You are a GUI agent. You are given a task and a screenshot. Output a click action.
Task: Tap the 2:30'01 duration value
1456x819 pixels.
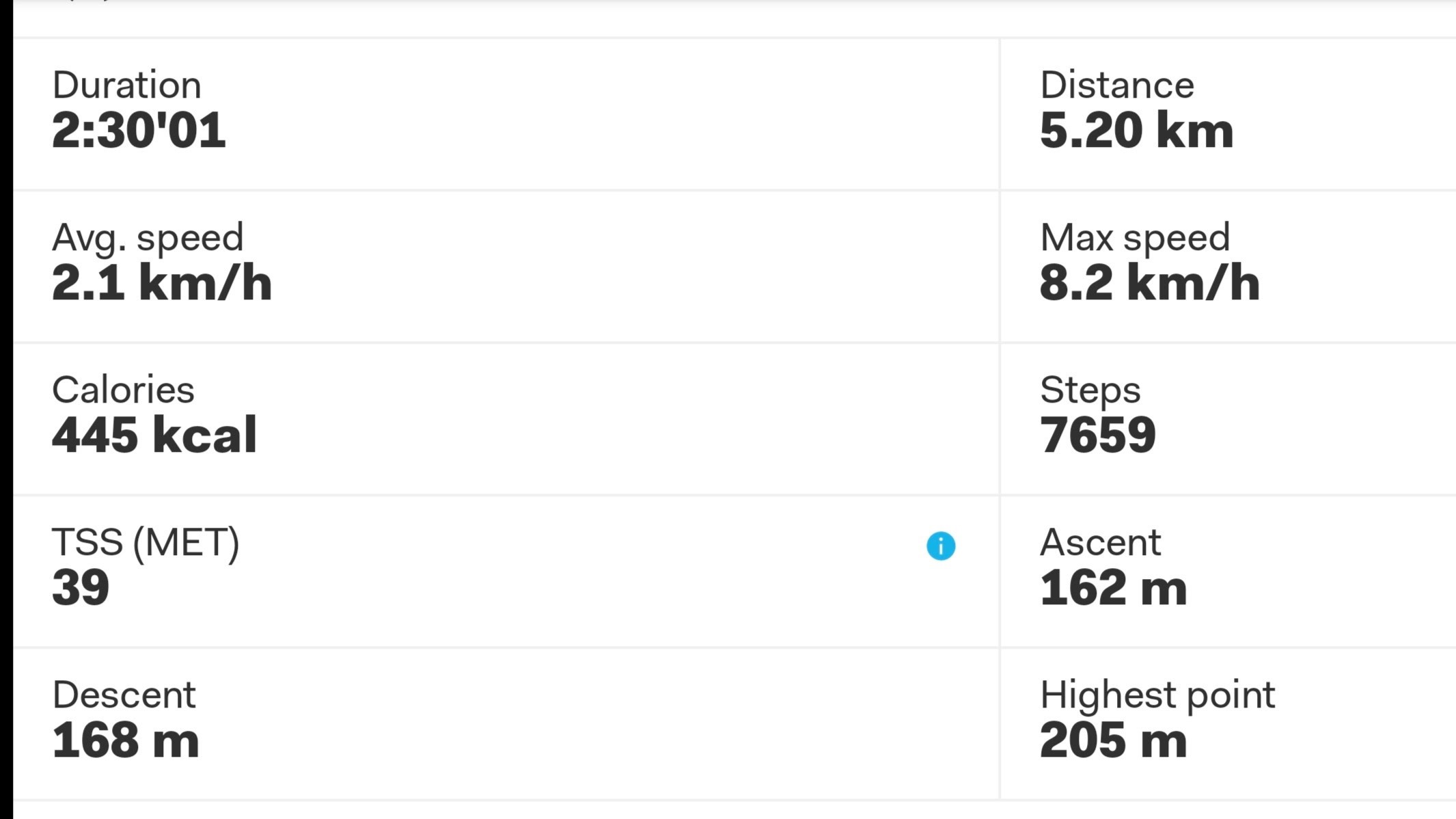(x=139, y=130)
